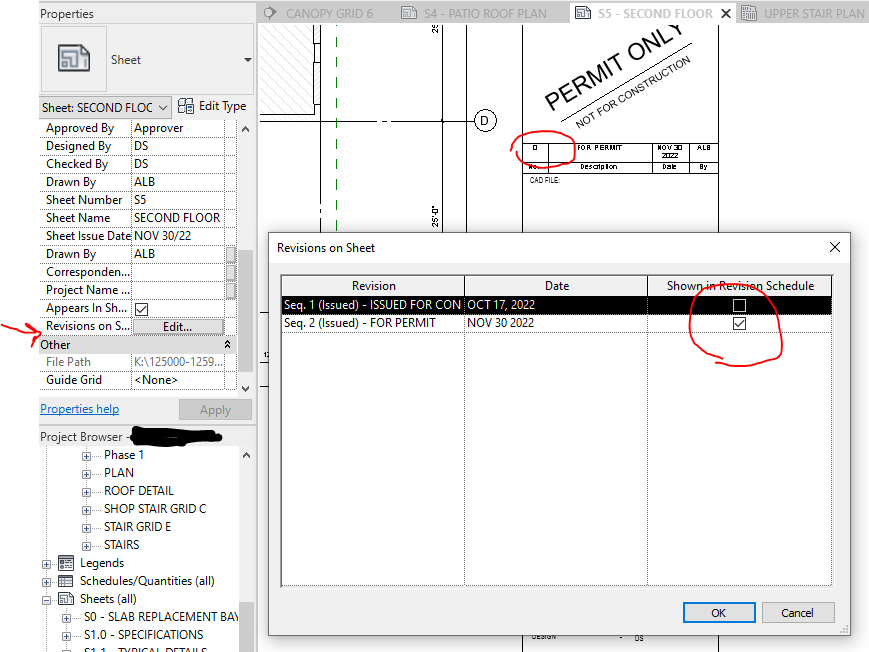Expand the STAIRS tree item
869x652 pixels.
point(87,544)
